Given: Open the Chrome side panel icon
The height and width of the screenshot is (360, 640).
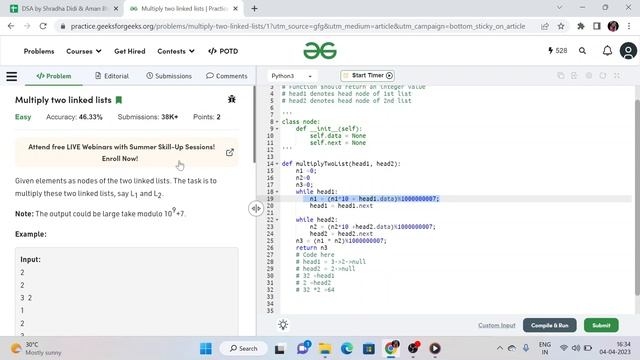Looking at the screenshot, I should (597, 26).
